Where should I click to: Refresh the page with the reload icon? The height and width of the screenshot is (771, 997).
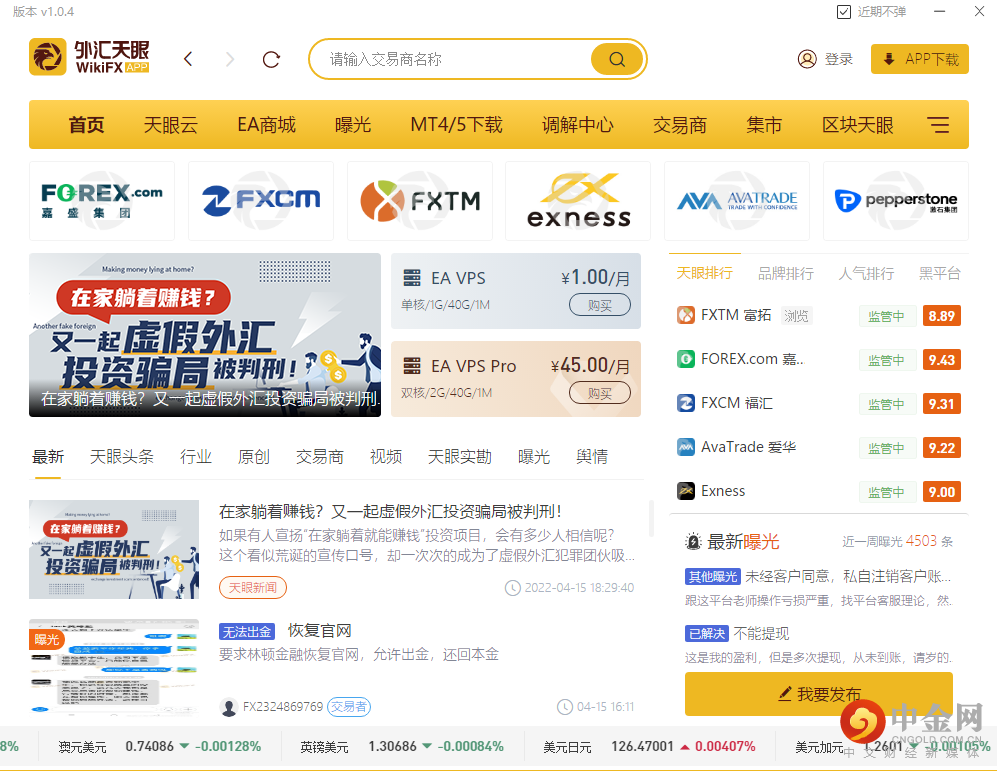coord(271,58)
